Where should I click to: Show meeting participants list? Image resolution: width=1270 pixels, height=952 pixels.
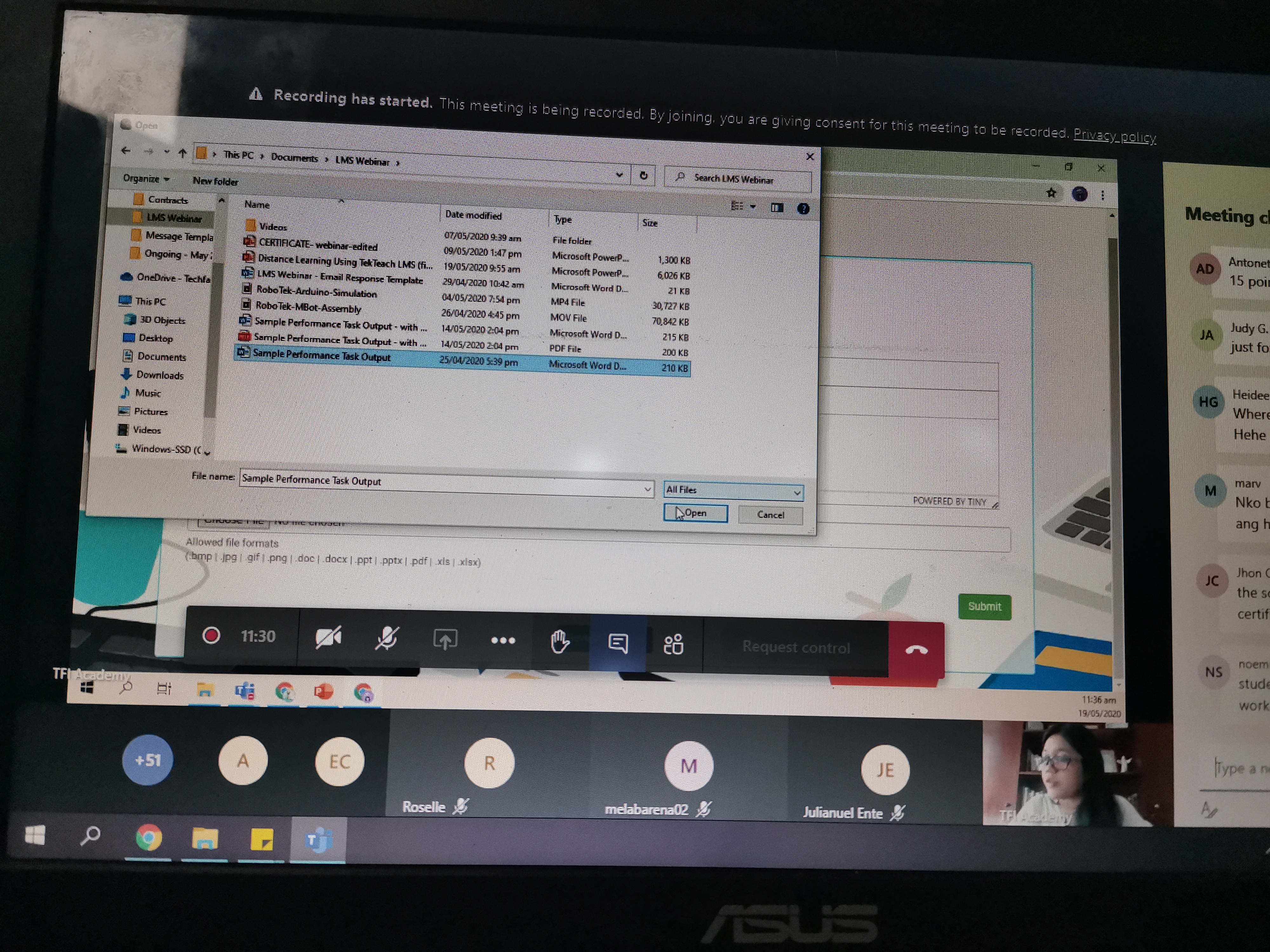(673, 645)
